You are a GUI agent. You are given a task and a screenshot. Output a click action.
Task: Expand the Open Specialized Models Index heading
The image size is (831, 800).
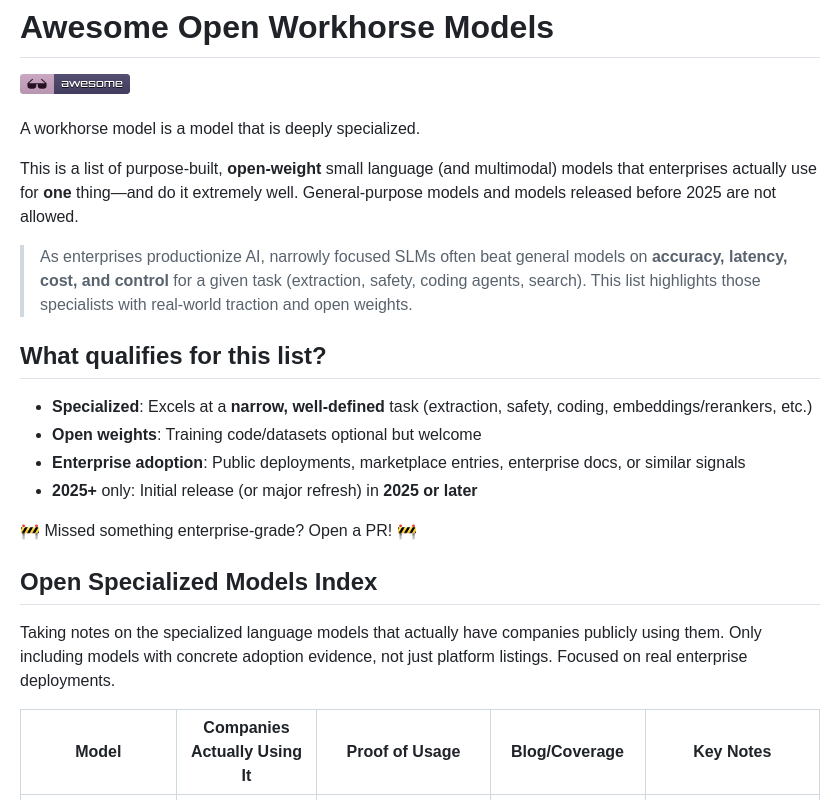tap(198, 581)
